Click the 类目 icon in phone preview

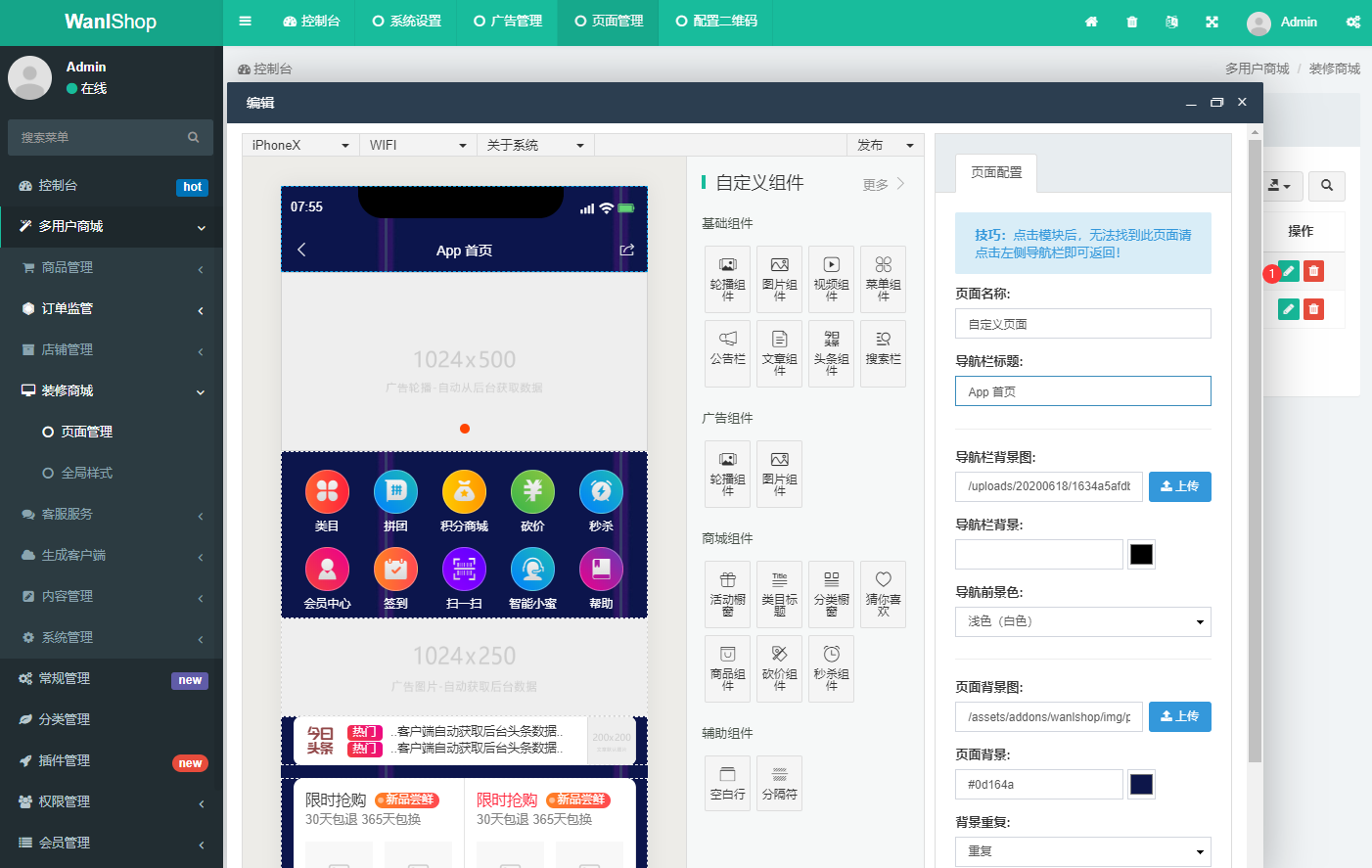click(327, 491)
